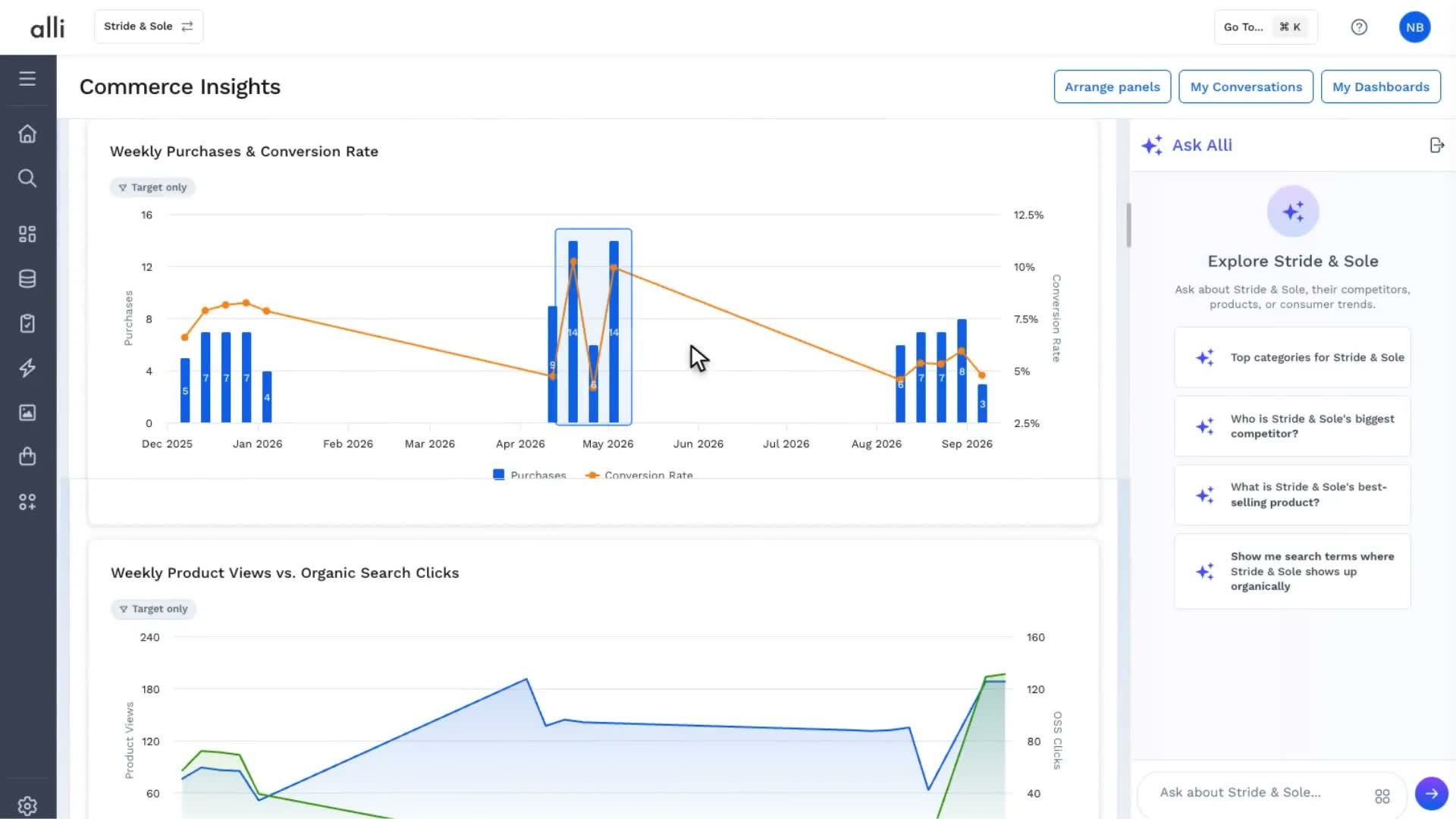
Task: Open the NB user avatar menu
Action: [x=1414, y=27]
